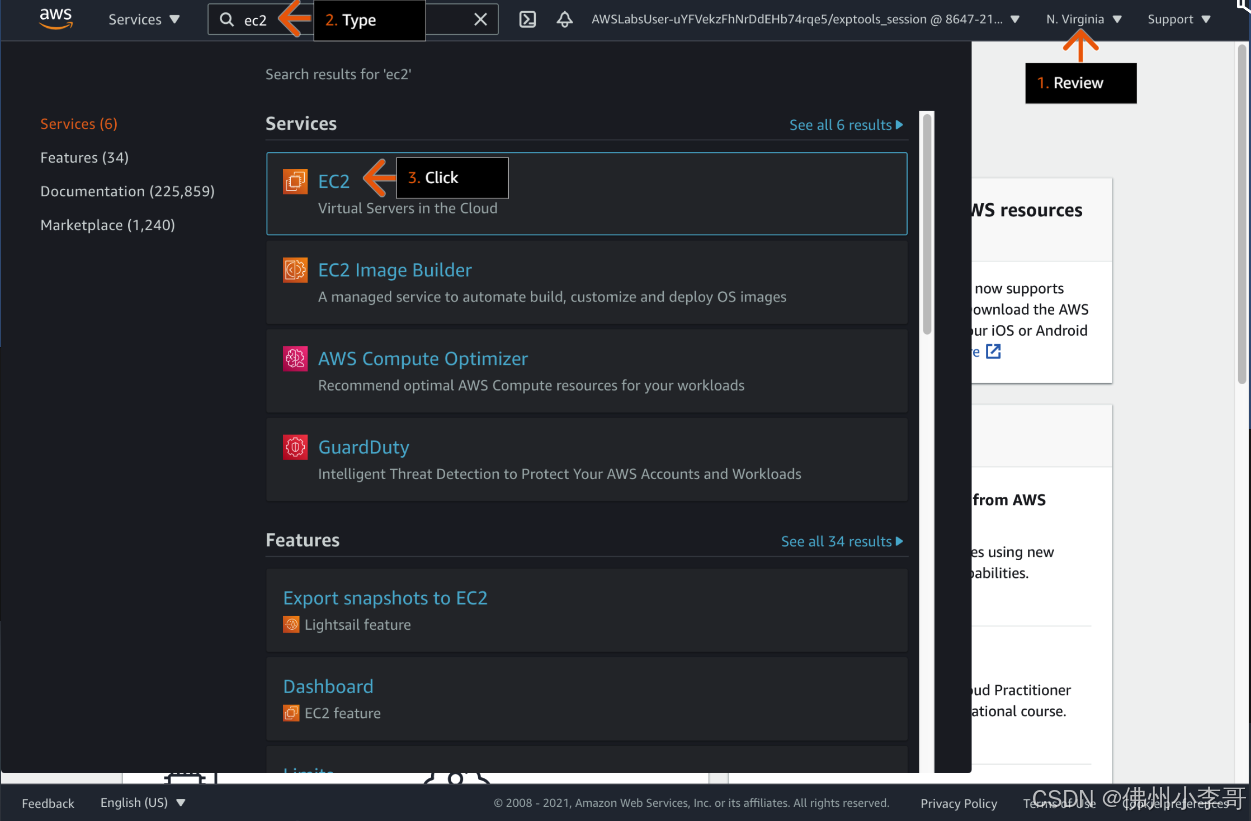Click the main page scrollbar
The height and width of the screenshot is (821, 1251).
(x=1243, y=215)
